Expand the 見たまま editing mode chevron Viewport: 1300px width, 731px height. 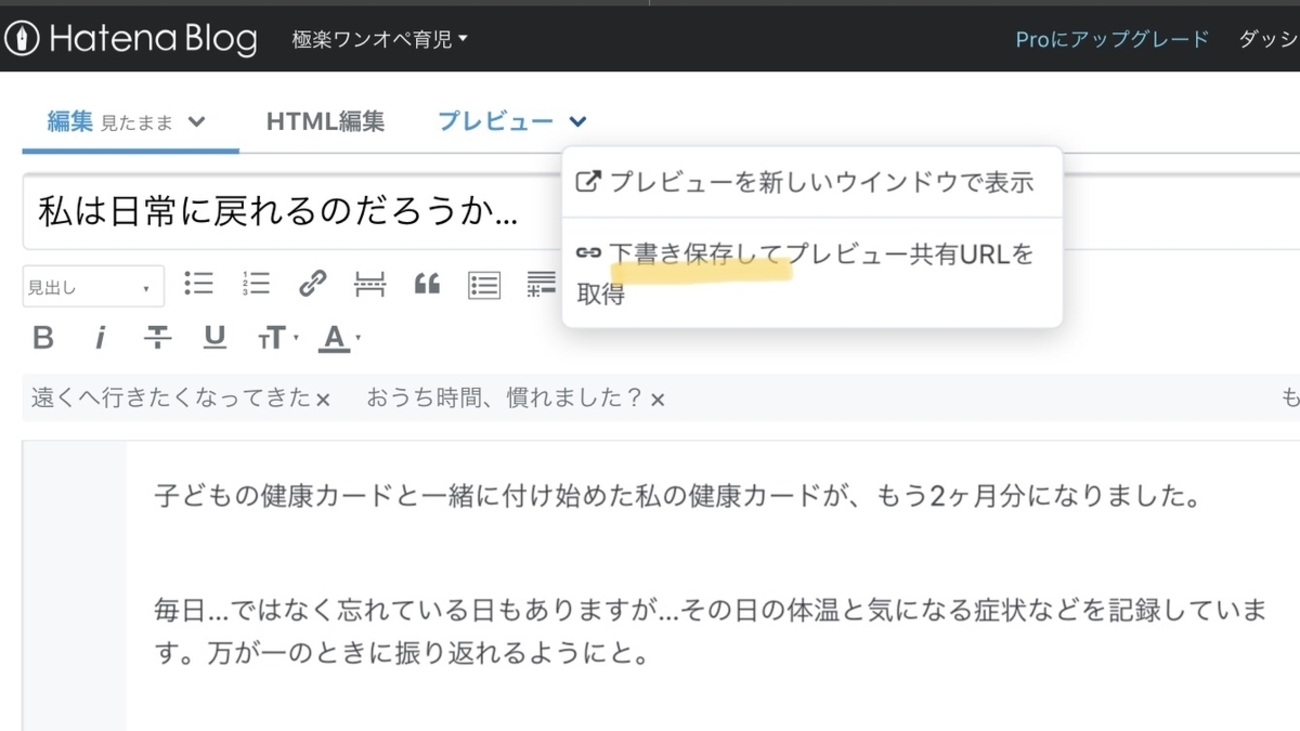pyautogui.click(x=197, y=122)
